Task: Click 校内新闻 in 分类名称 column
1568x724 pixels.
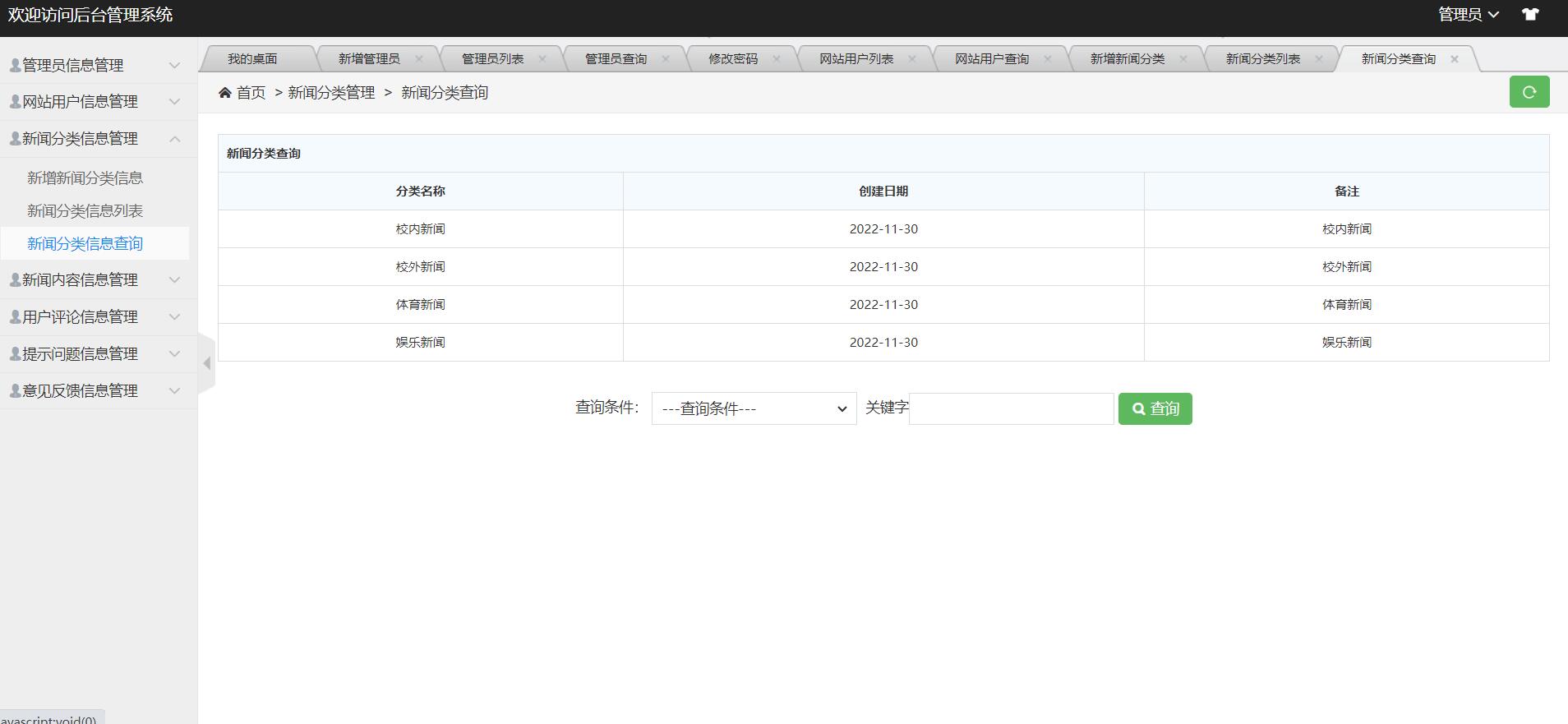Action: tap(420, 229)
